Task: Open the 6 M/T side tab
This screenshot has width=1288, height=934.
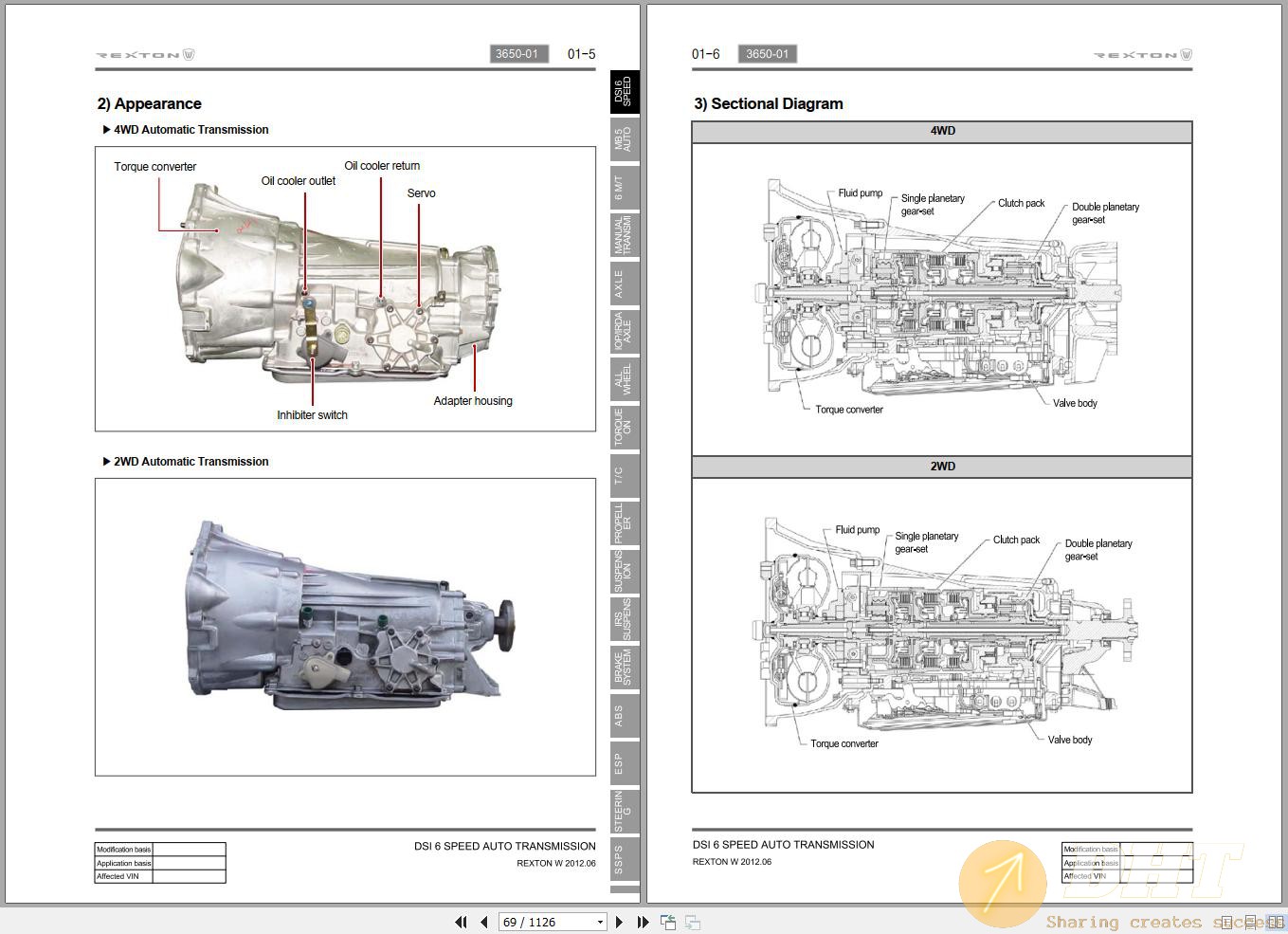Action: tap(625, 188)
